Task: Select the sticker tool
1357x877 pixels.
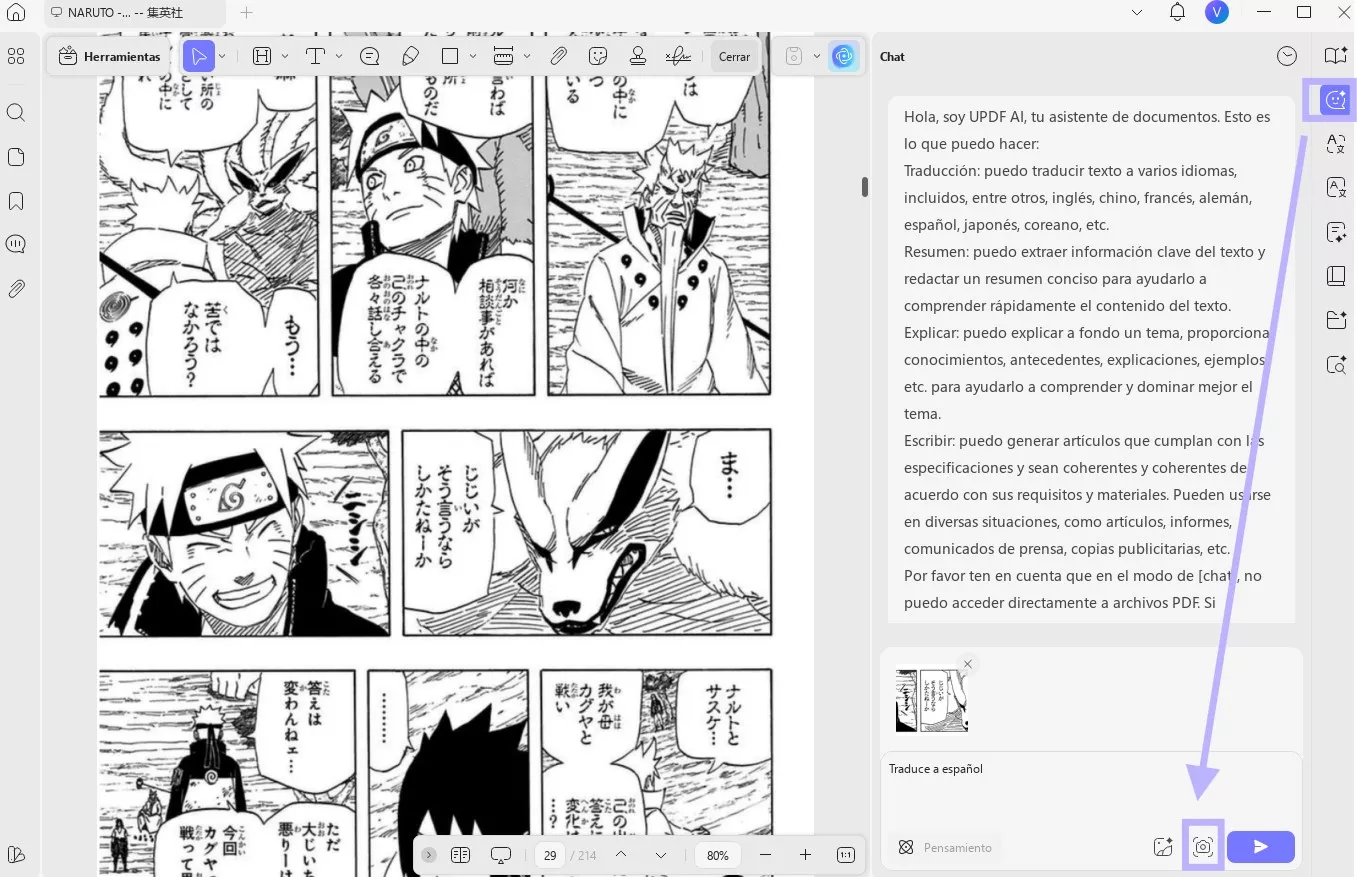Action: click(x=599, y=56)
